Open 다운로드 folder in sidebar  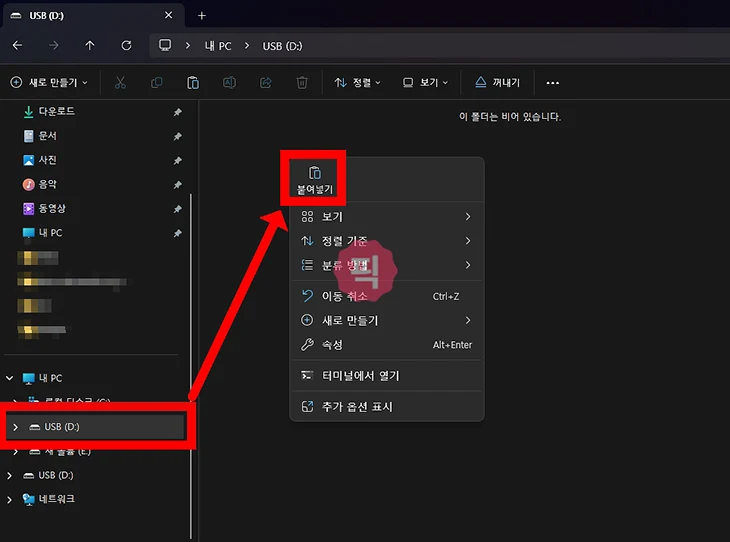click(56, 111)
